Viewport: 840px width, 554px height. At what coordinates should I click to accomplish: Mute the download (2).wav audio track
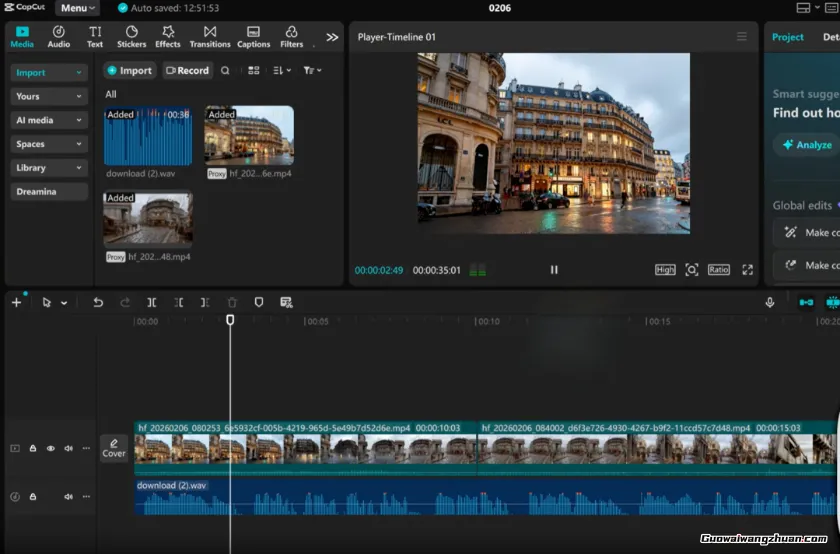pos(69,497)
